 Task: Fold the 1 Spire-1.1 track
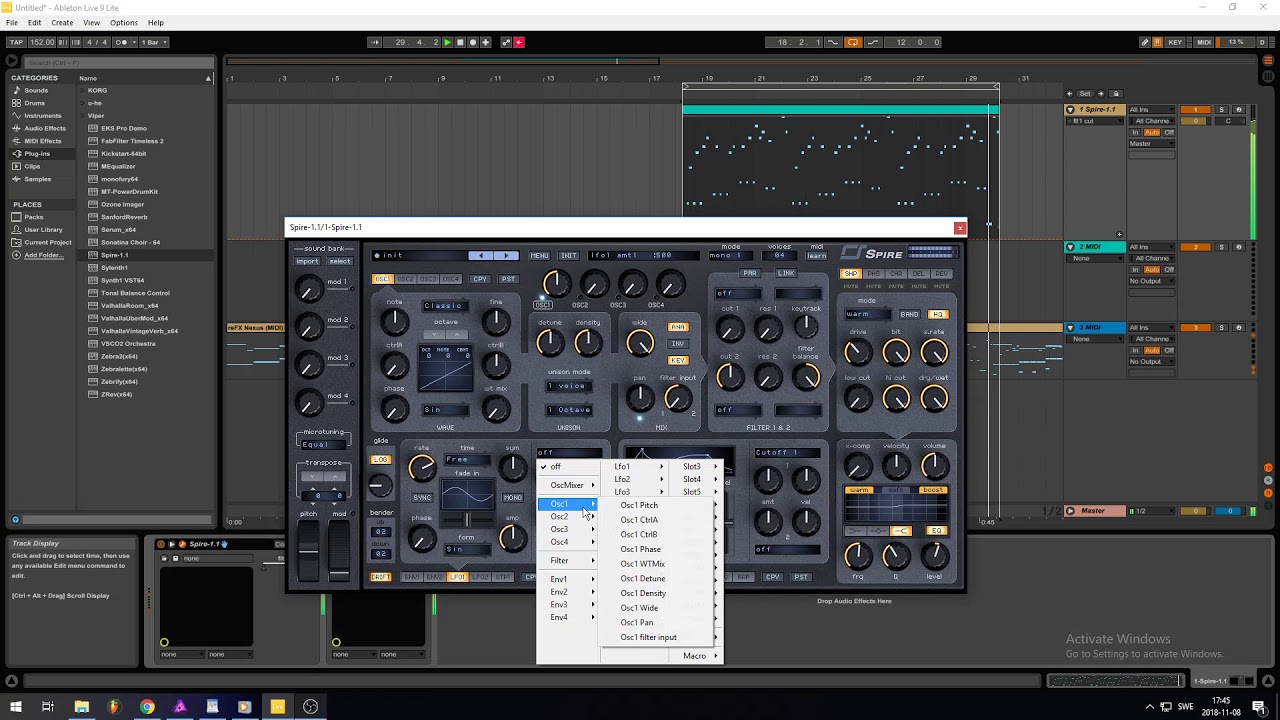click(x=1070, y=109)
